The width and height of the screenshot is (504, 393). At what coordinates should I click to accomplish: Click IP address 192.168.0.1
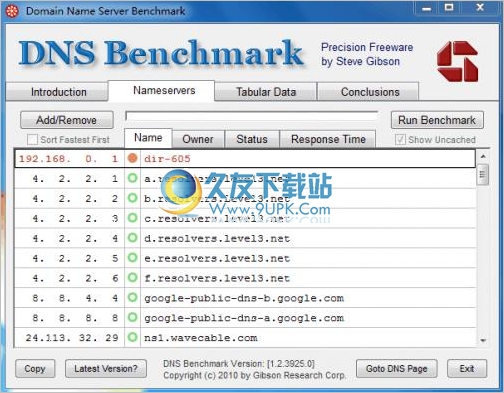click(x=68, y=158)
